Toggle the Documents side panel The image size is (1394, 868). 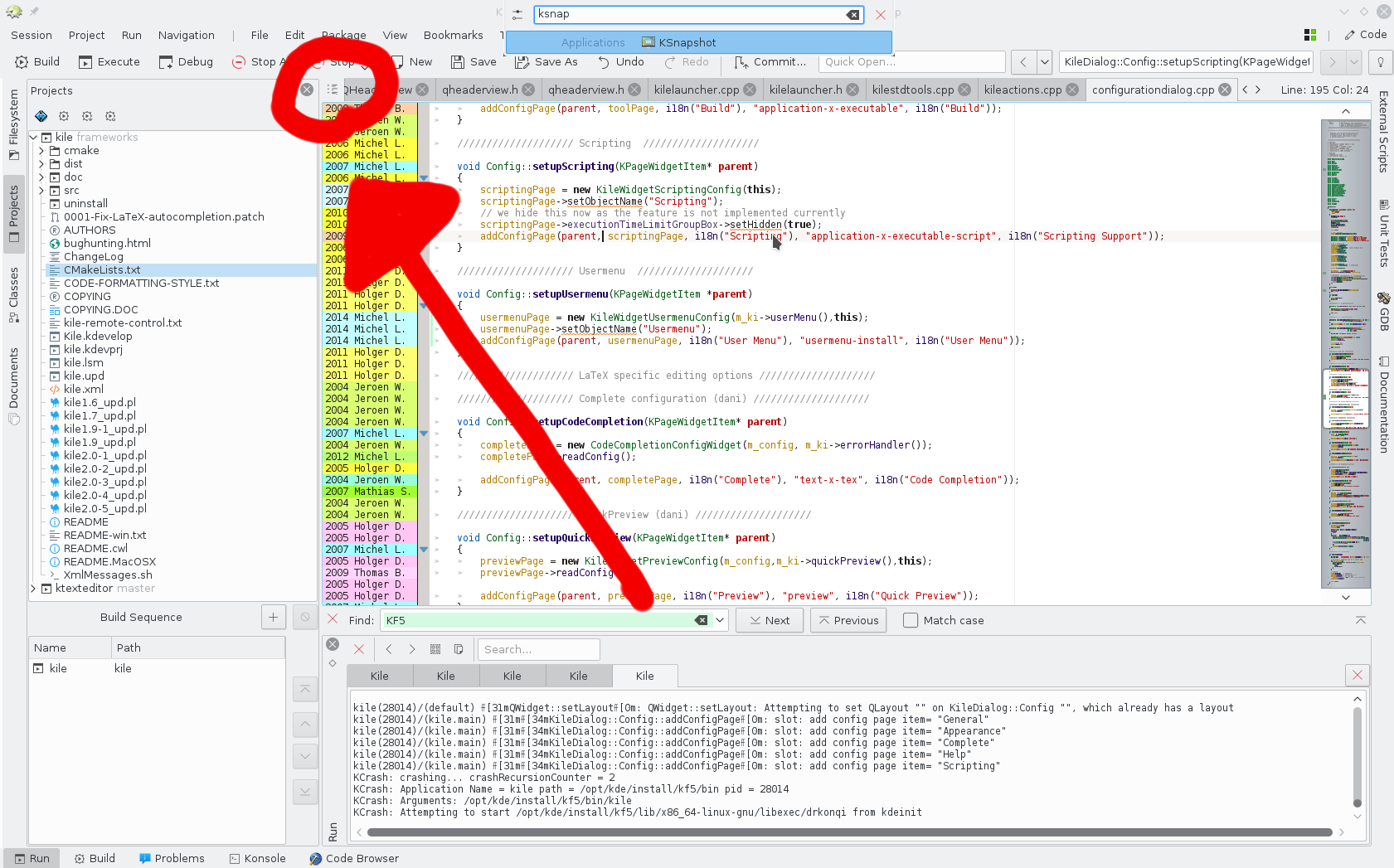tap(13, 386)
